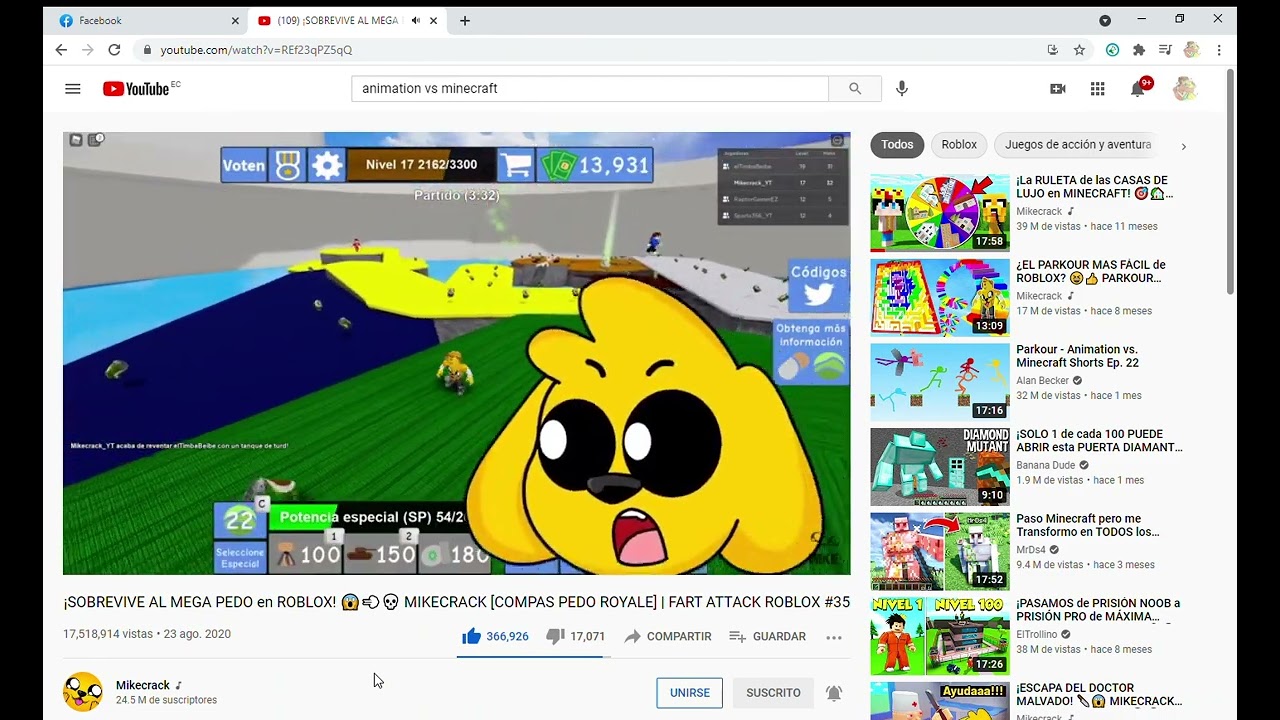Viewport: 1280px width, 720px height.
Task: Click the search magnifier button
Action: coord(855,89)
